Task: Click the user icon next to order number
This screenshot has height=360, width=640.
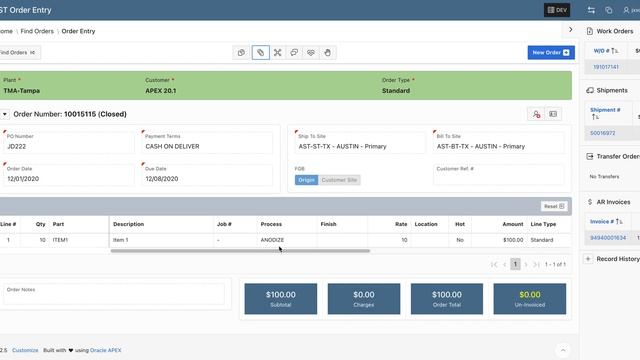Action: click(536, 114)
